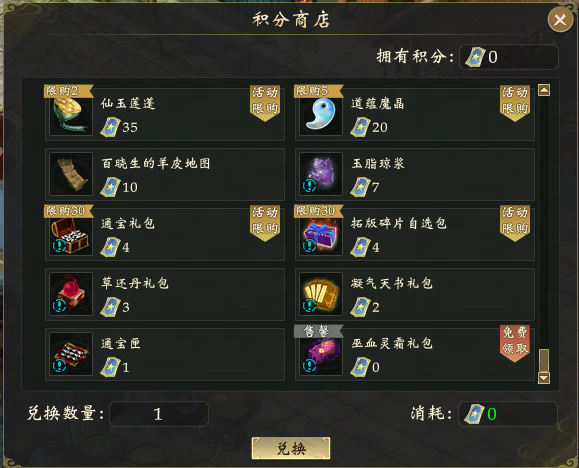Click the 活动限购 badge on 仙玉莲蓬
Viewport: 579px width, 468px height.
click(x=265, y=103)
